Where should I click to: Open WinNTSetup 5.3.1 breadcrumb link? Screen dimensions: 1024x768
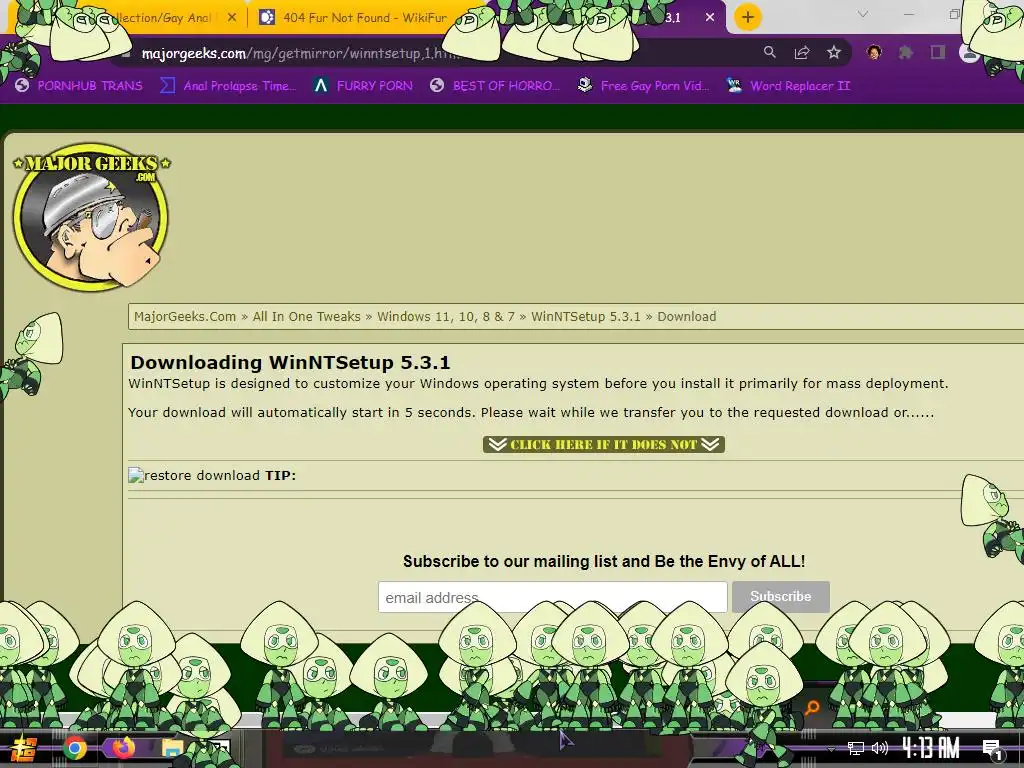point(586,317)
